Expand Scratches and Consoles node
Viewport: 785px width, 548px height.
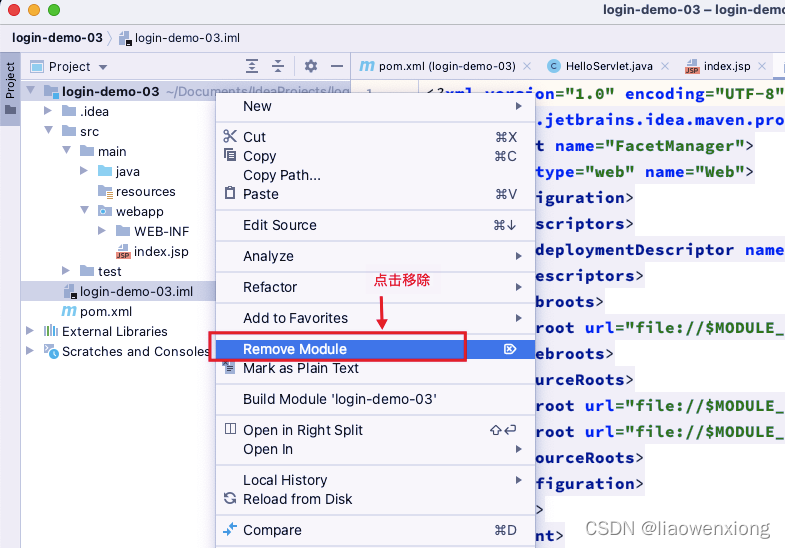click(x=30, y=351)
